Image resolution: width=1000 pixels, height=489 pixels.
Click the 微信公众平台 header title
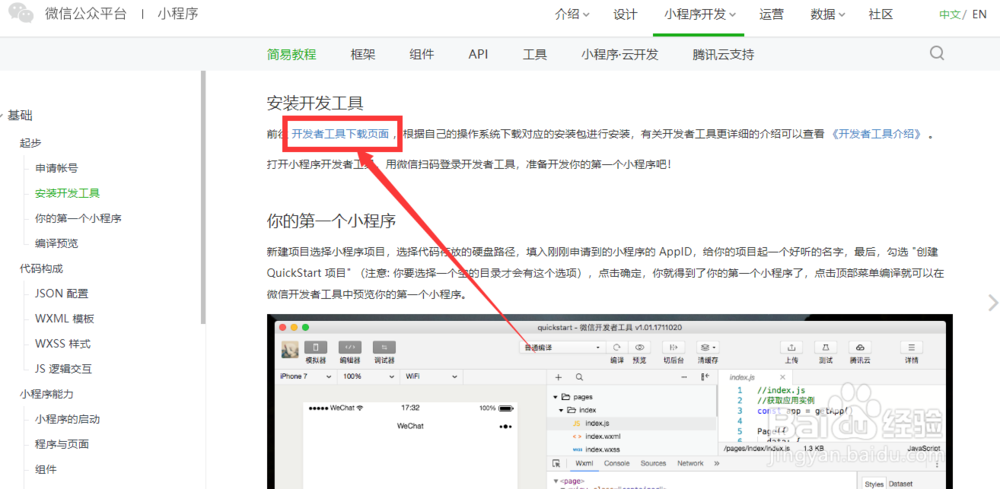[85, 13]
